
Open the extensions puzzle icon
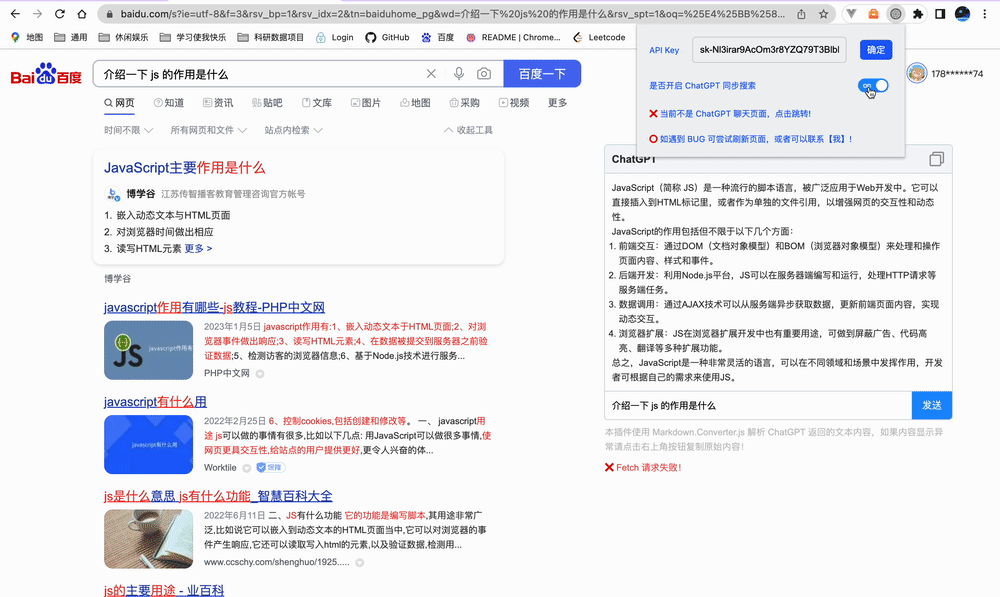pos(918,13)
